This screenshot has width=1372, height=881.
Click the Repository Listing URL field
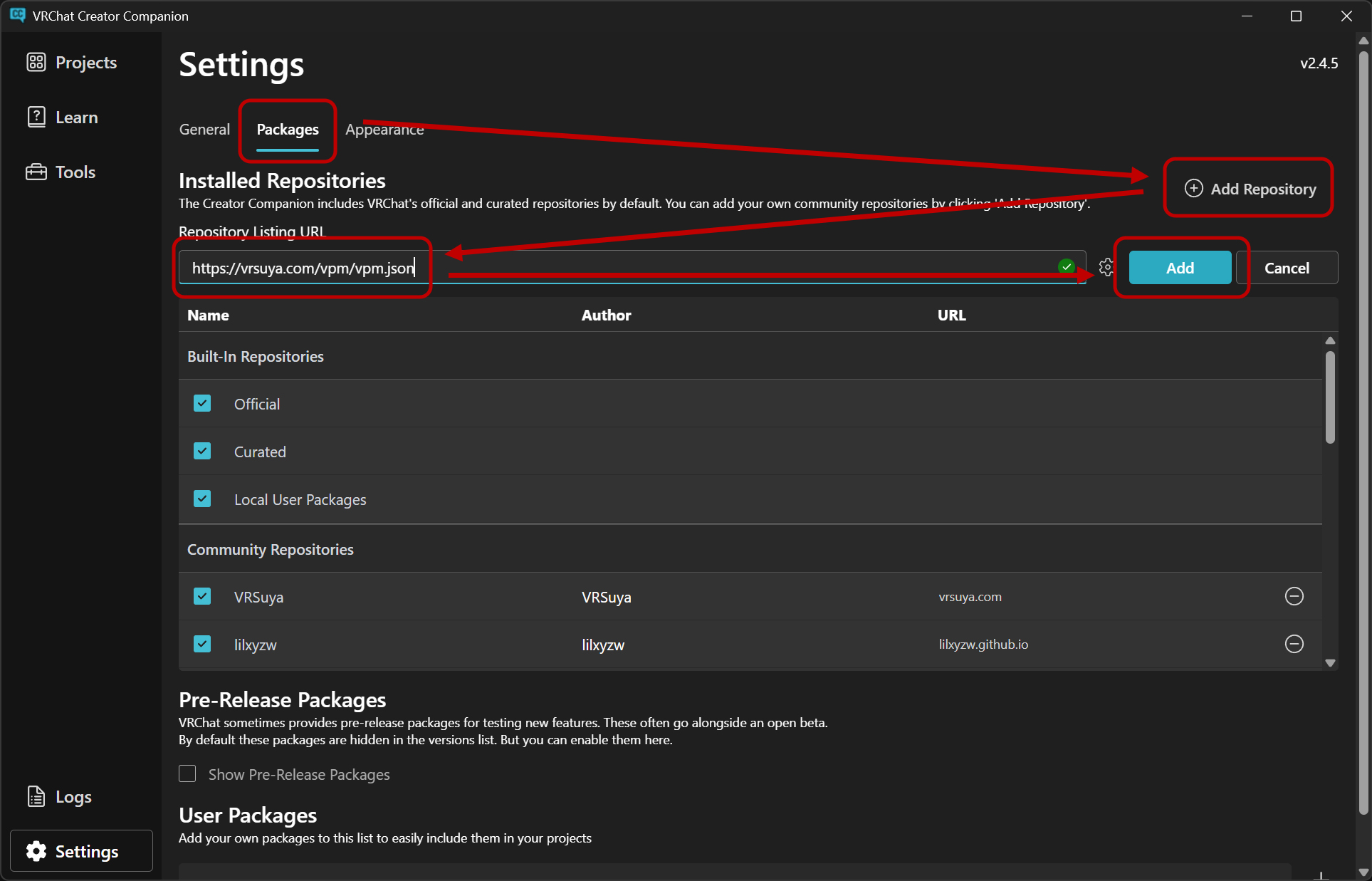(x=632, y=268)
